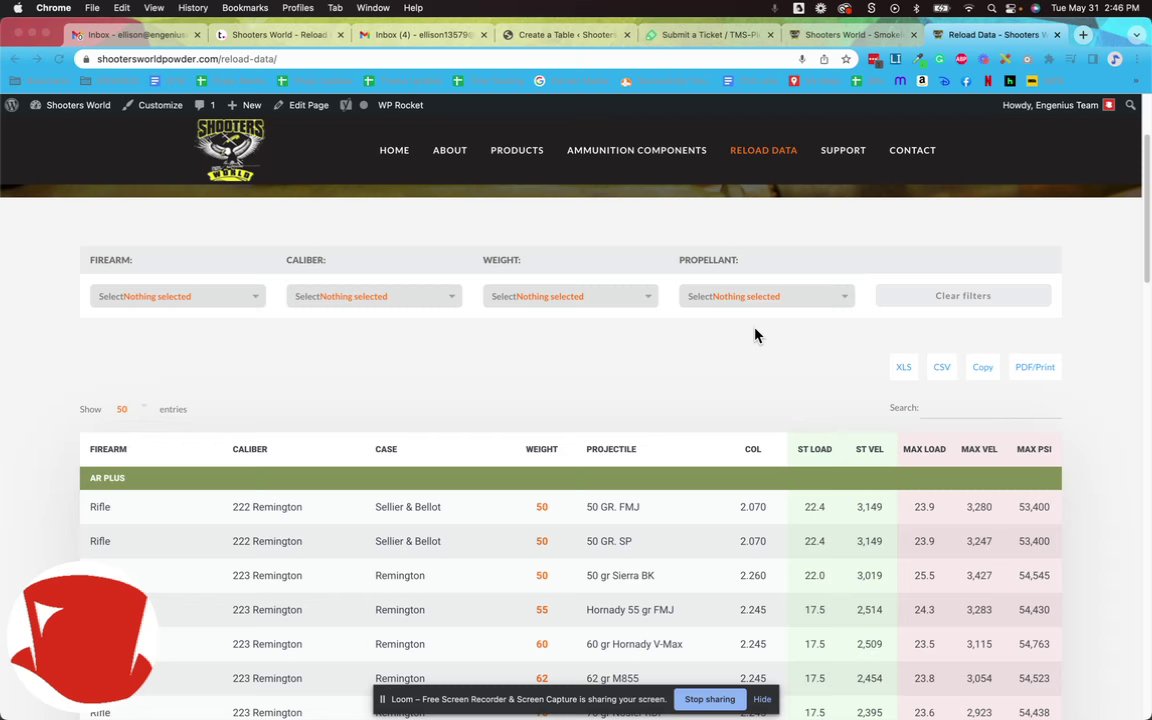Open the Profiles menu

pyautogui.click(x=298, y=8)
